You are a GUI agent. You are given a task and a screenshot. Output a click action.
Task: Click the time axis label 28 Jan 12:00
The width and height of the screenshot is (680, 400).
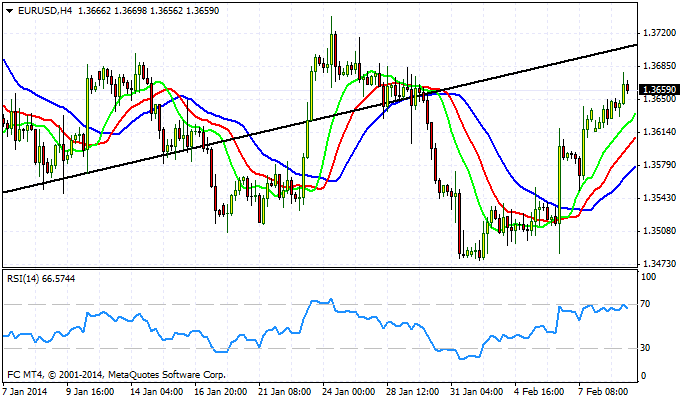(412, 391)
